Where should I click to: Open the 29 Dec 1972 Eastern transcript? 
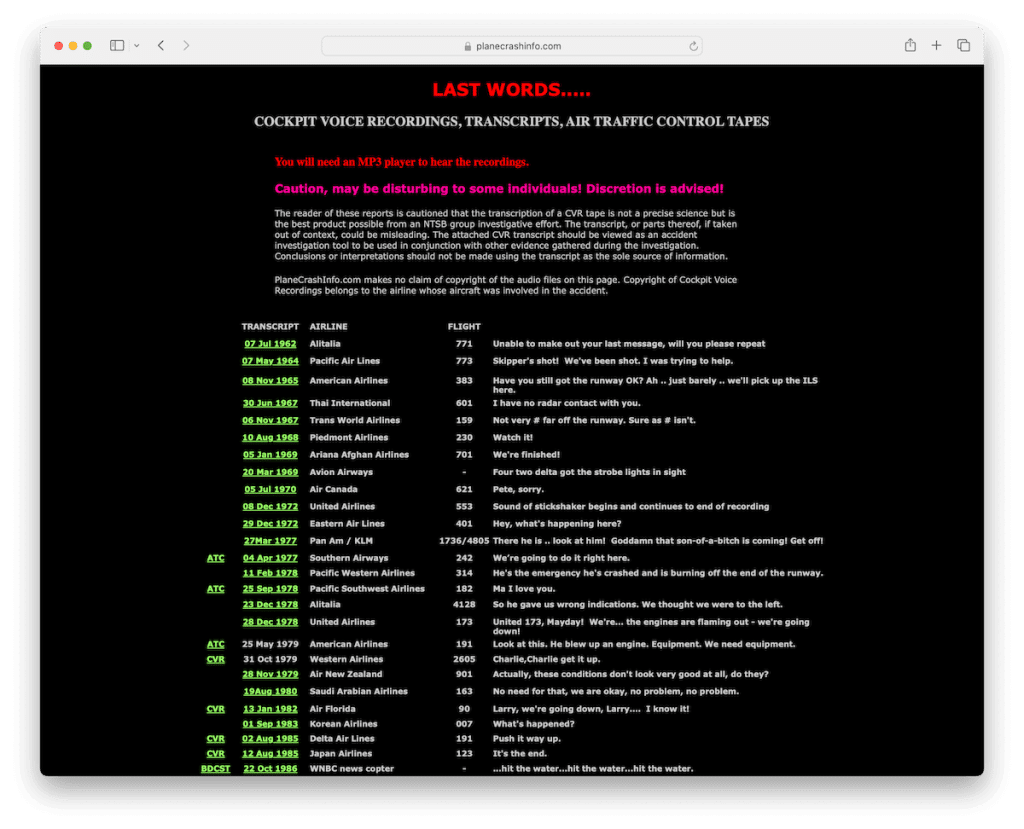[270, 523]
